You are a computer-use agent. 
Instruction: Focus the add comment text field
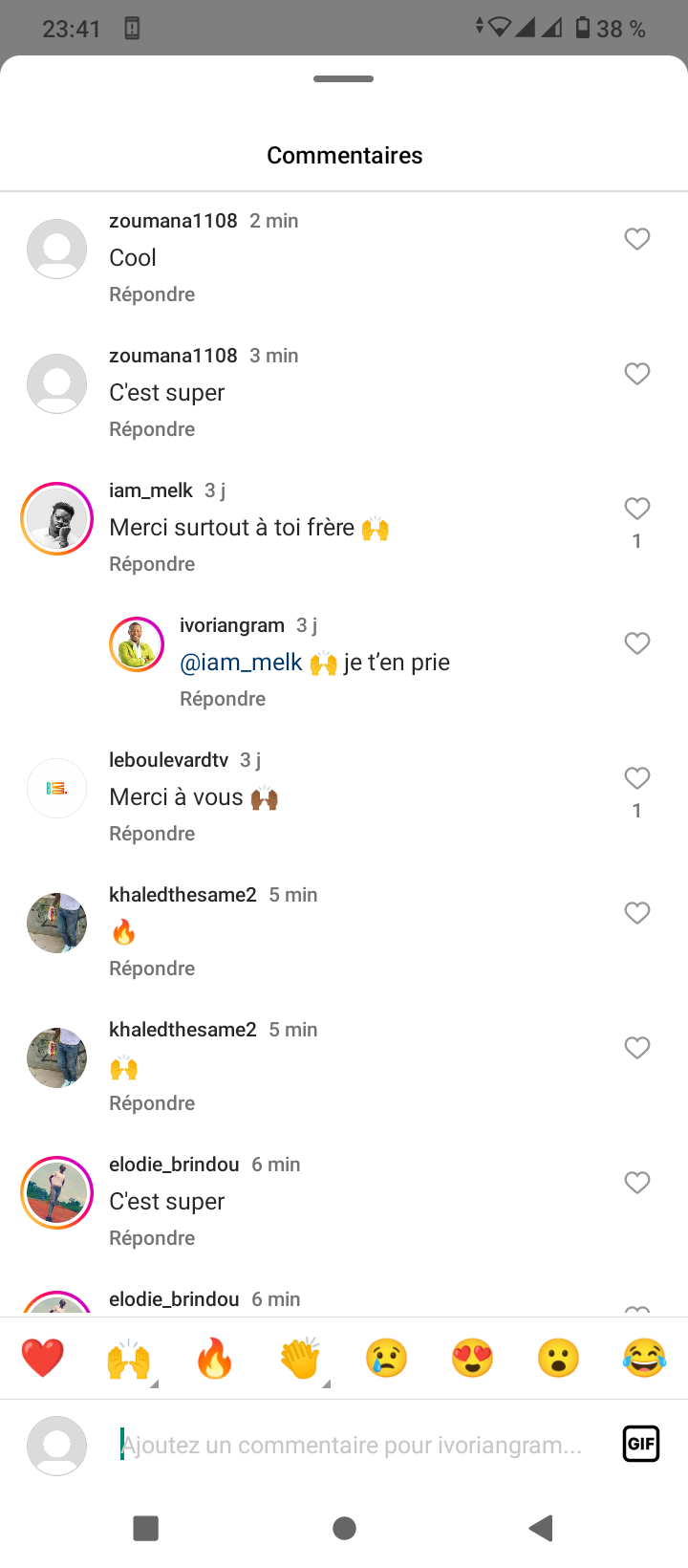pos(354,1445)
